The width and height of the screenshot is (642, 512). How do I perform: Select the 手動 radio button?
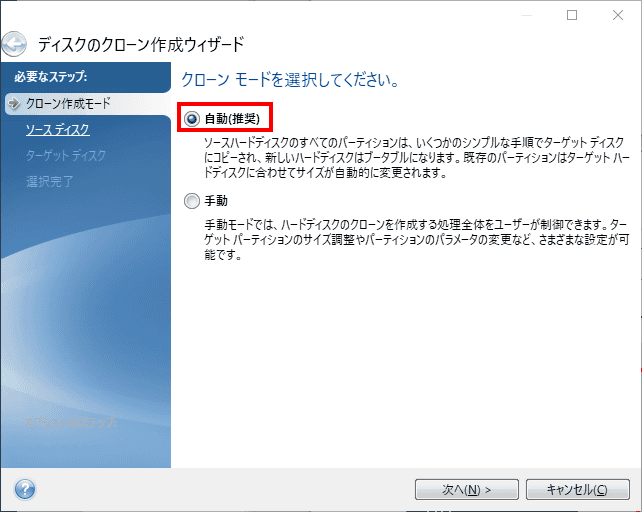192,201
